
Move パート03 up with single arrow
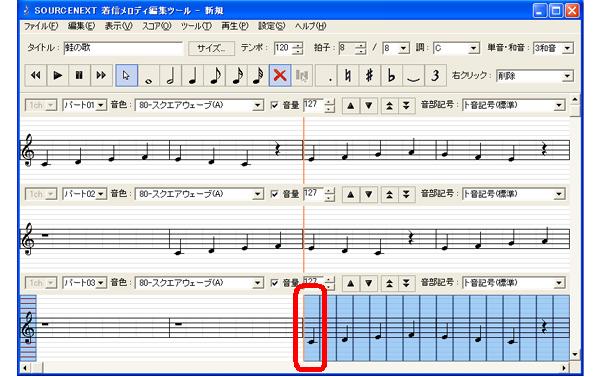pos(351,283)
